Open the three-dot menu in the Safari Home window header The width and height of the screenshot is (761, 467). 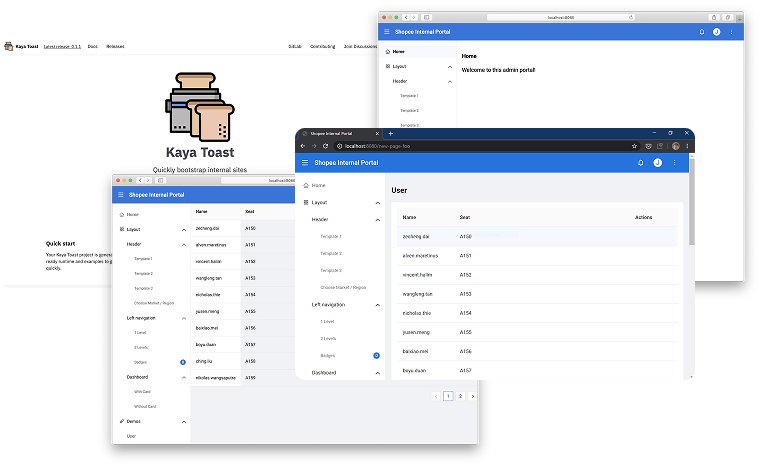(x=731, y=32)
